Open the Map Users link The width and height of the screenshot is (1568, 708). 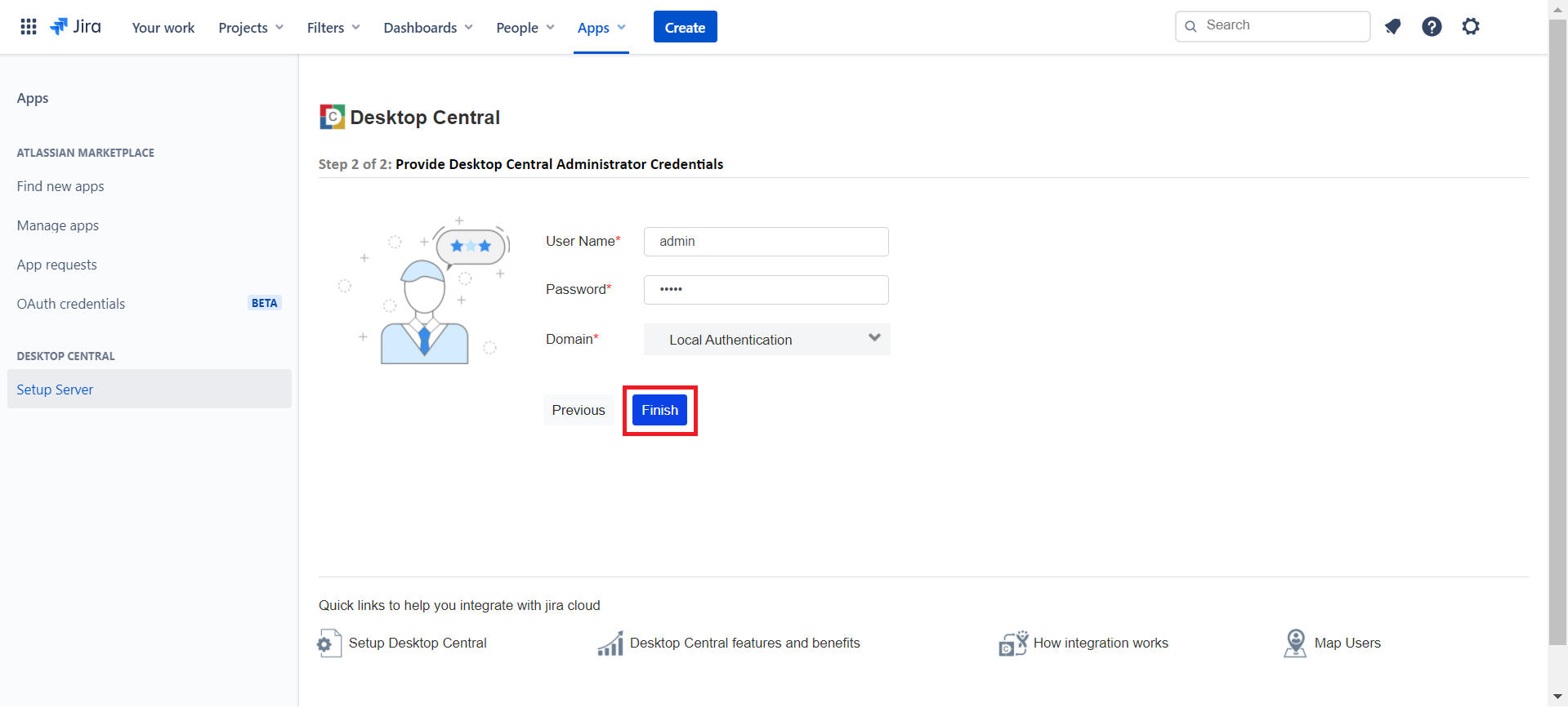click(1347, 643)
